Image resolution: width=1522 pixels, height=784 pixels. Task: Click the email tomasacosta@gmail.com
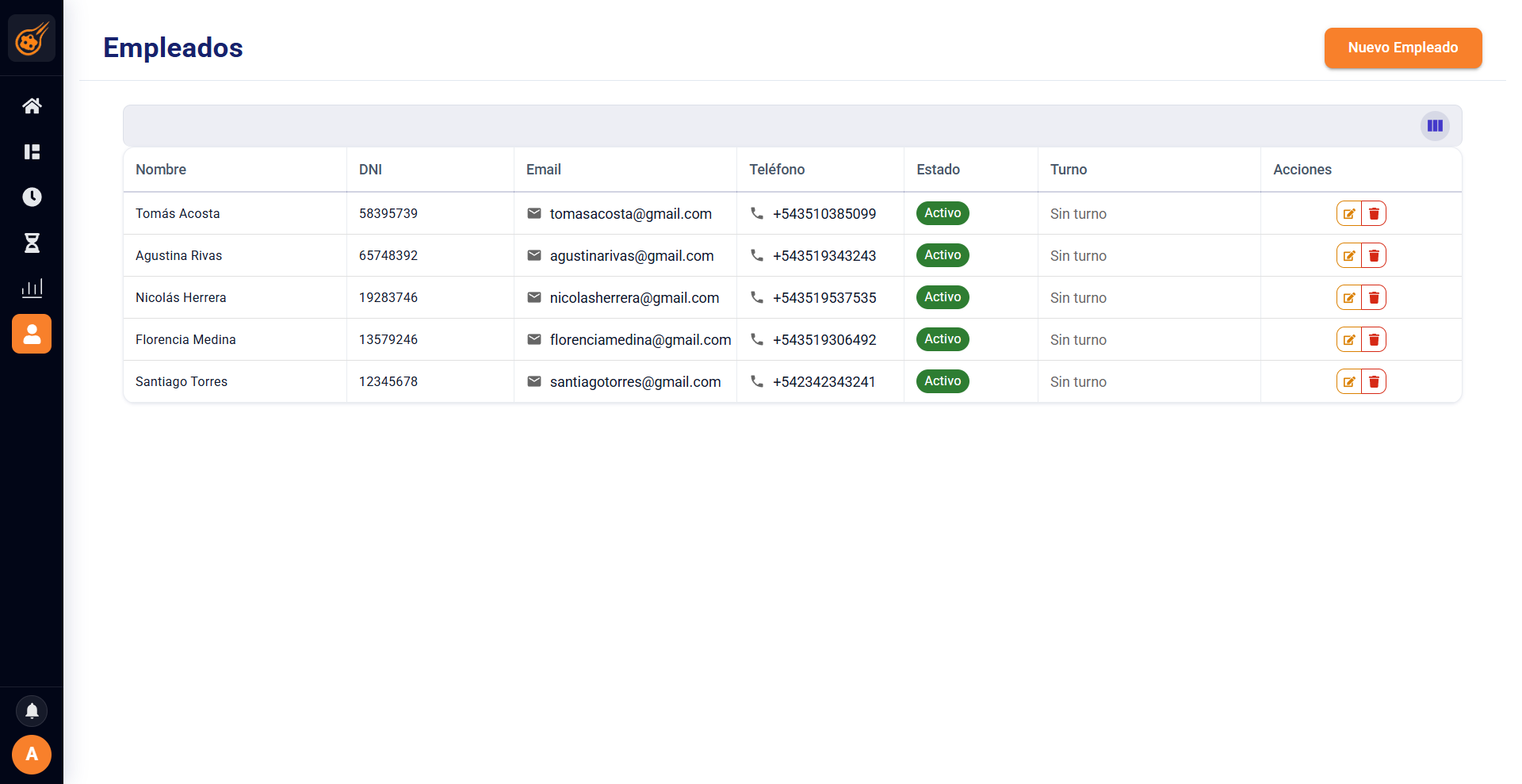(630, 214)
